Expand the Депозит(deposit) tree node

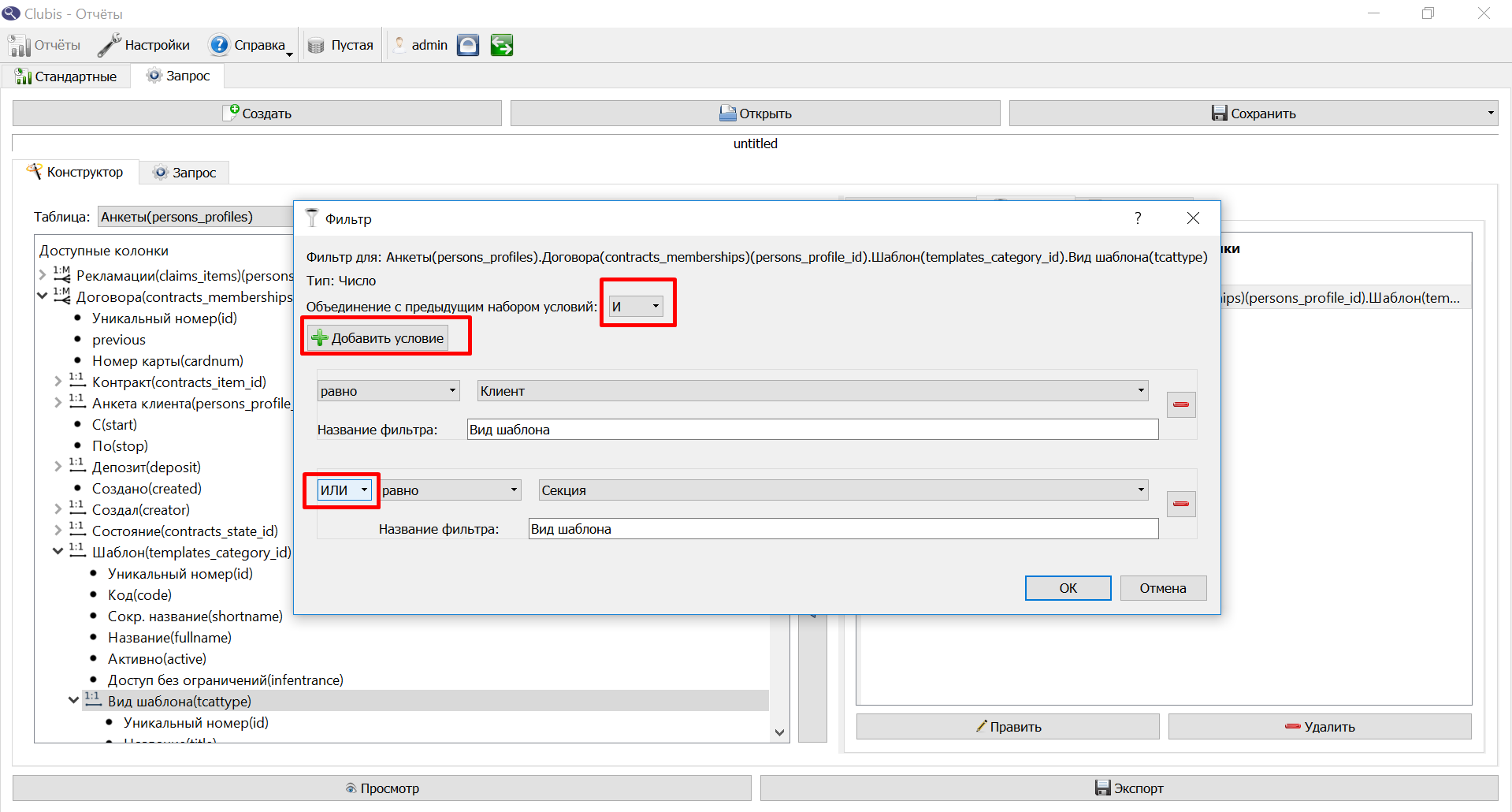point(58,467)
